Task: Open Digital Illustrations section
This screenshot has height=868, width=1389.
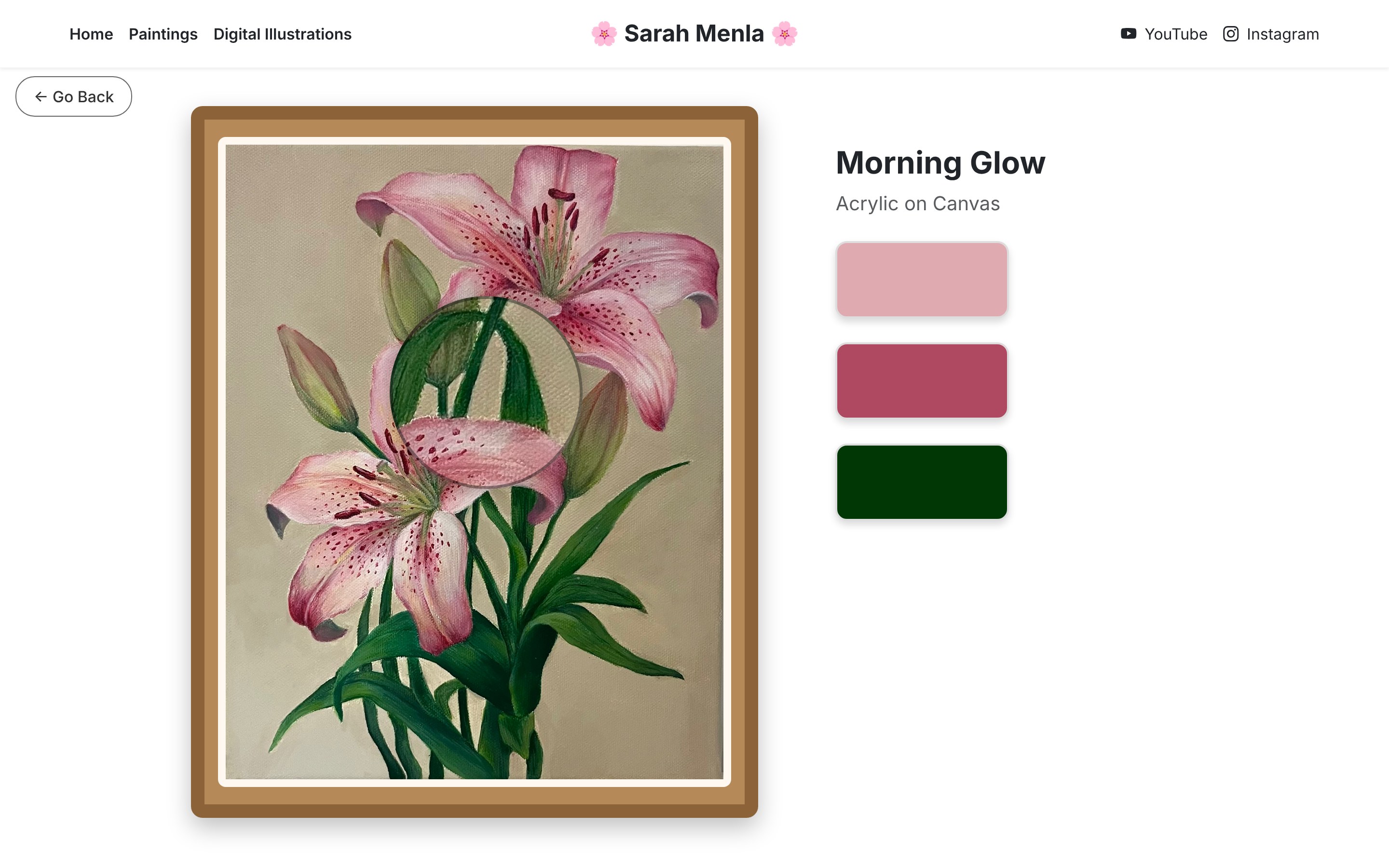Action: tap(283, 34)
